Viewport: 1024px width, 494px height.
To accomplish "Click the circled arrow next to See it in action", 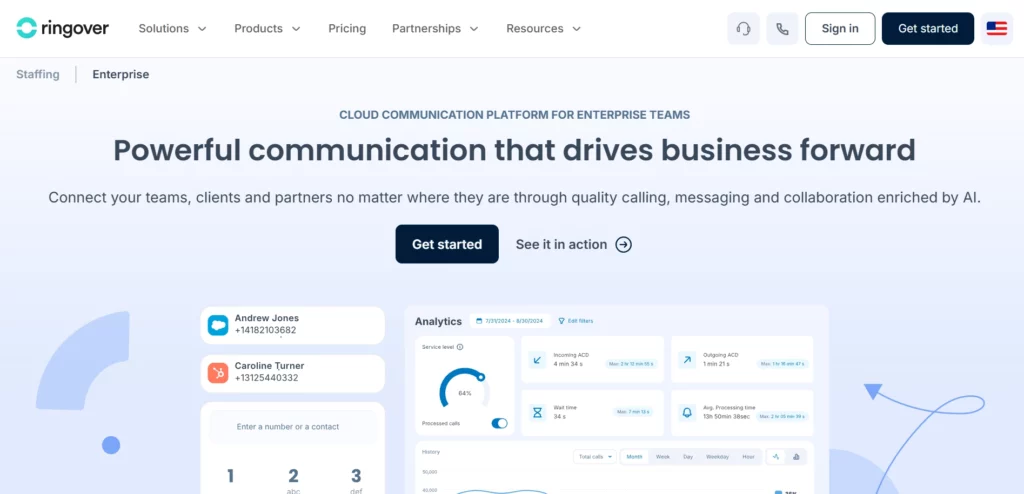I will click(624, 244).
